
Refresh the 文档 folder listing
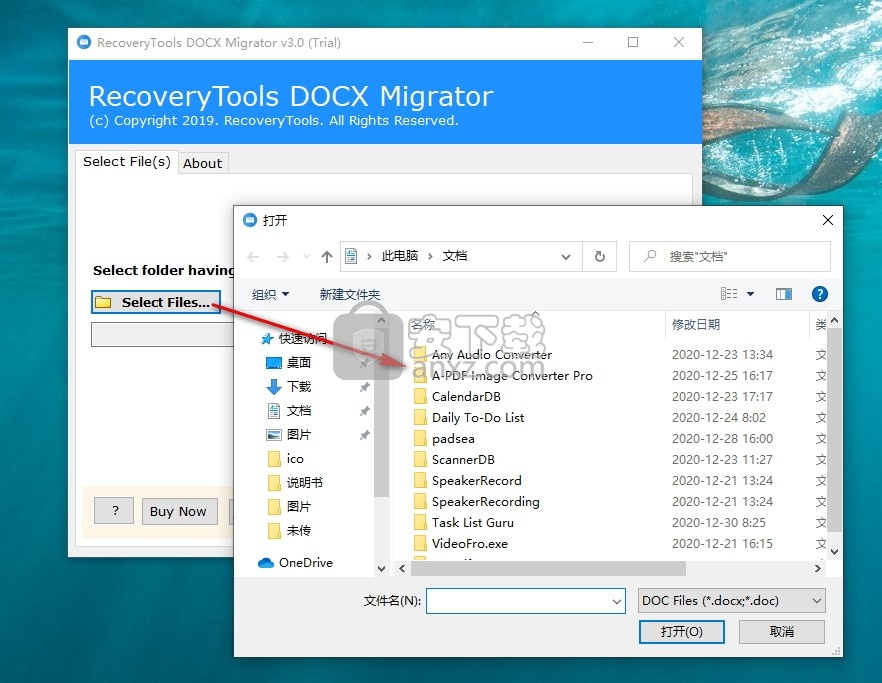600,257
